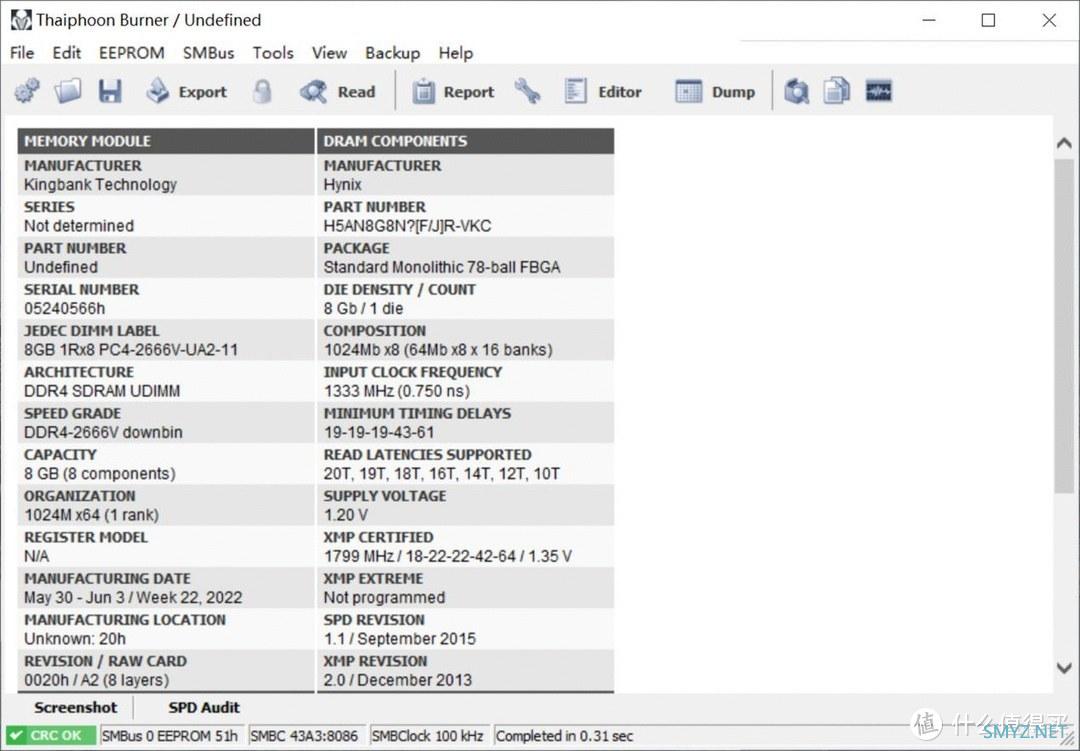Select the Standard Monolithic 78-ball FBGA package
This screenshot has width=1080, height=751.
click(x=442, y=267)
